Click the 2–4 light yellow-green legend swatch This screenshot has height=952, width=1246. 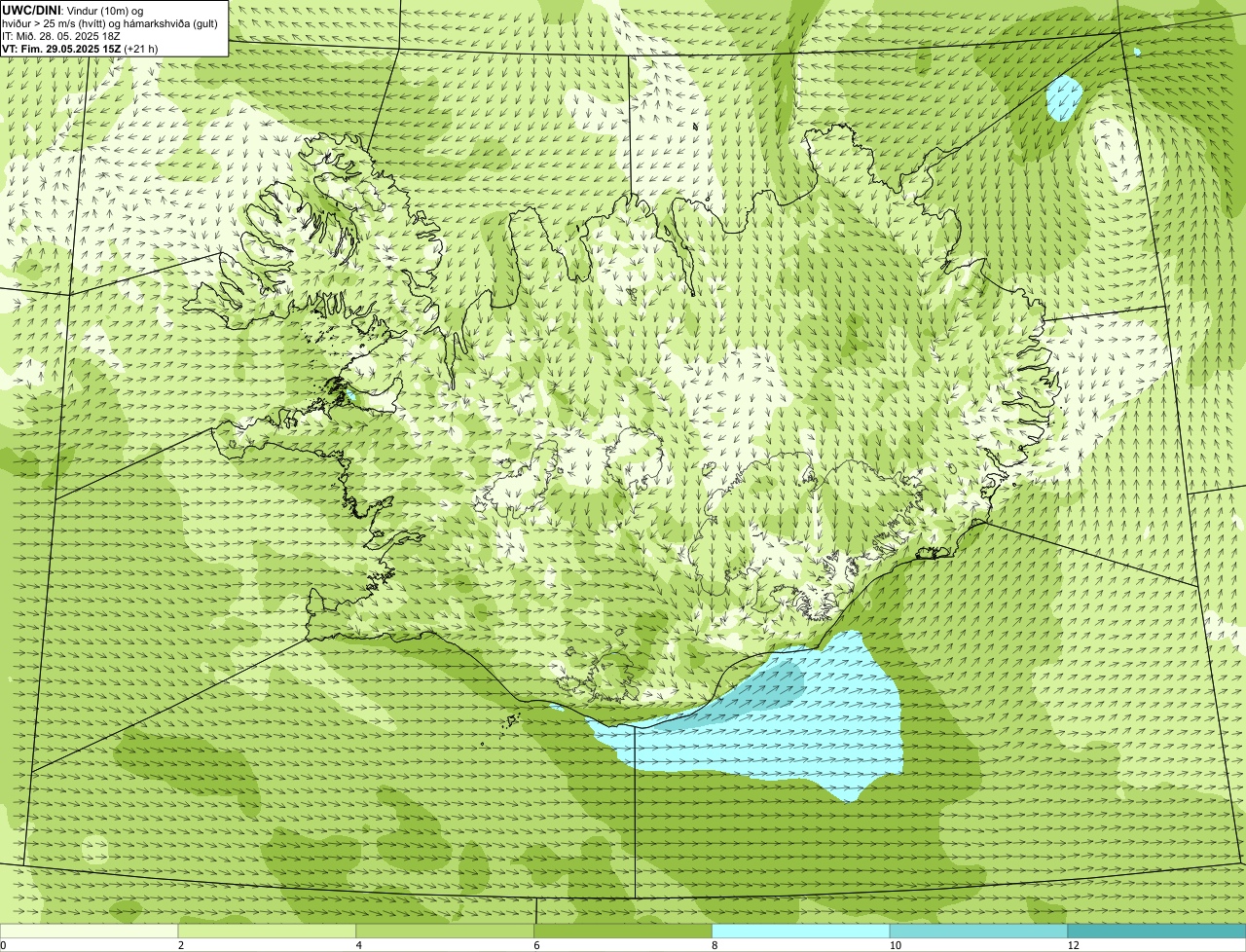[268, 932]
